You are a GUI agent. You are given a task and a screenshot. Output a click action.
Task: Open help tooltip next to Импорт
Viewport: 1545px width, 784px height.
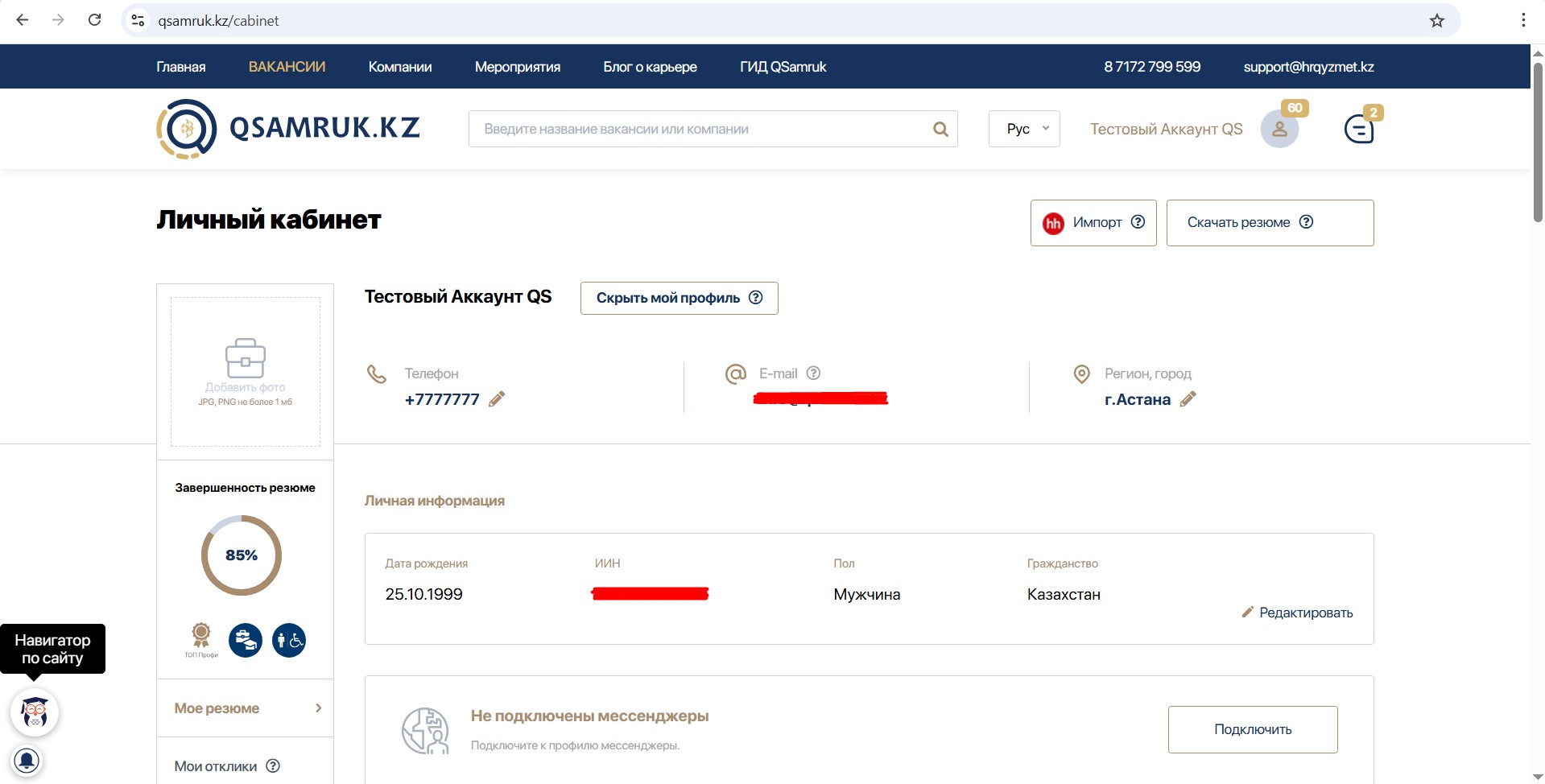[x=1138, y=222]
